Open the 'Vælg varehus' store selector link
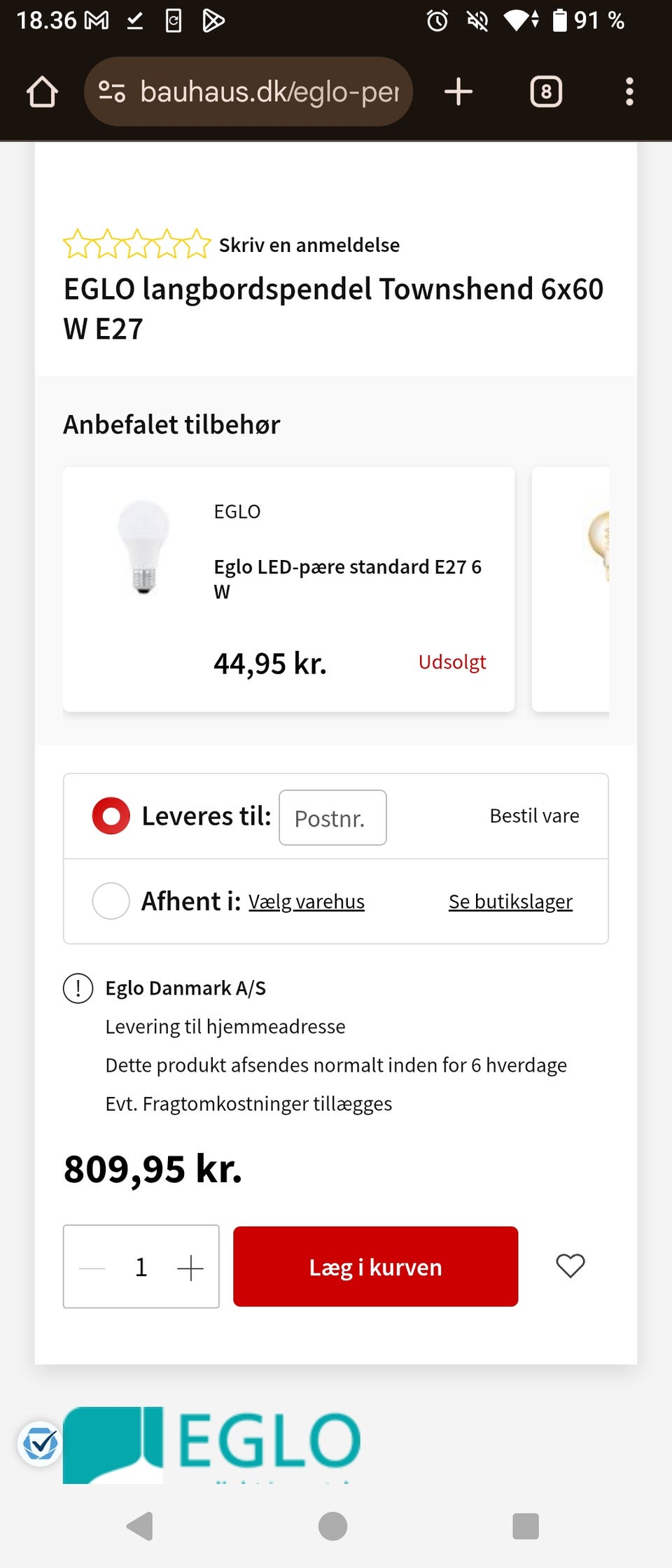Viewport: 672px width, 1568px height. (x=307, y=902)
